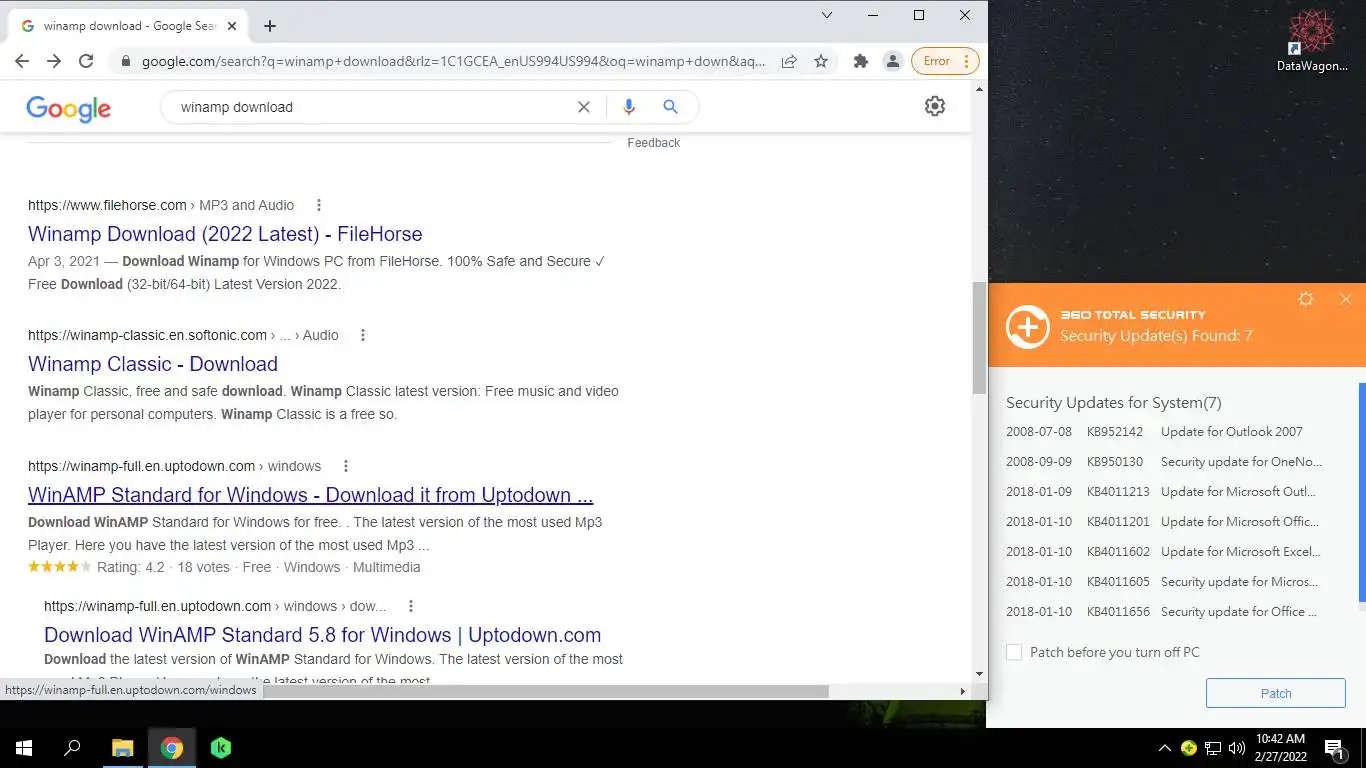Click the winamp-classic softonic breadcrumb URL
The width and height of the screenshot is (1366, 768).
(183, 335)
